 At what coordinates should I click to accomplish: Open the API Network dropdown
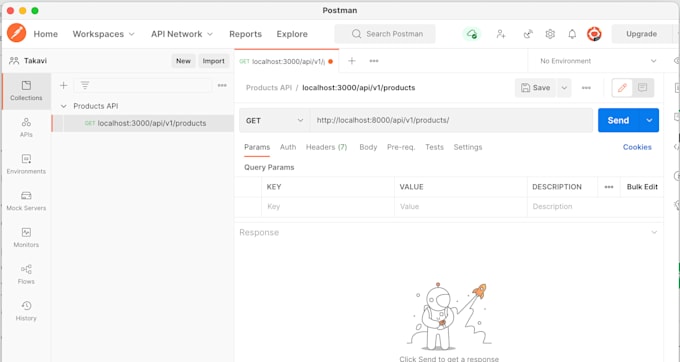point(182,34)
